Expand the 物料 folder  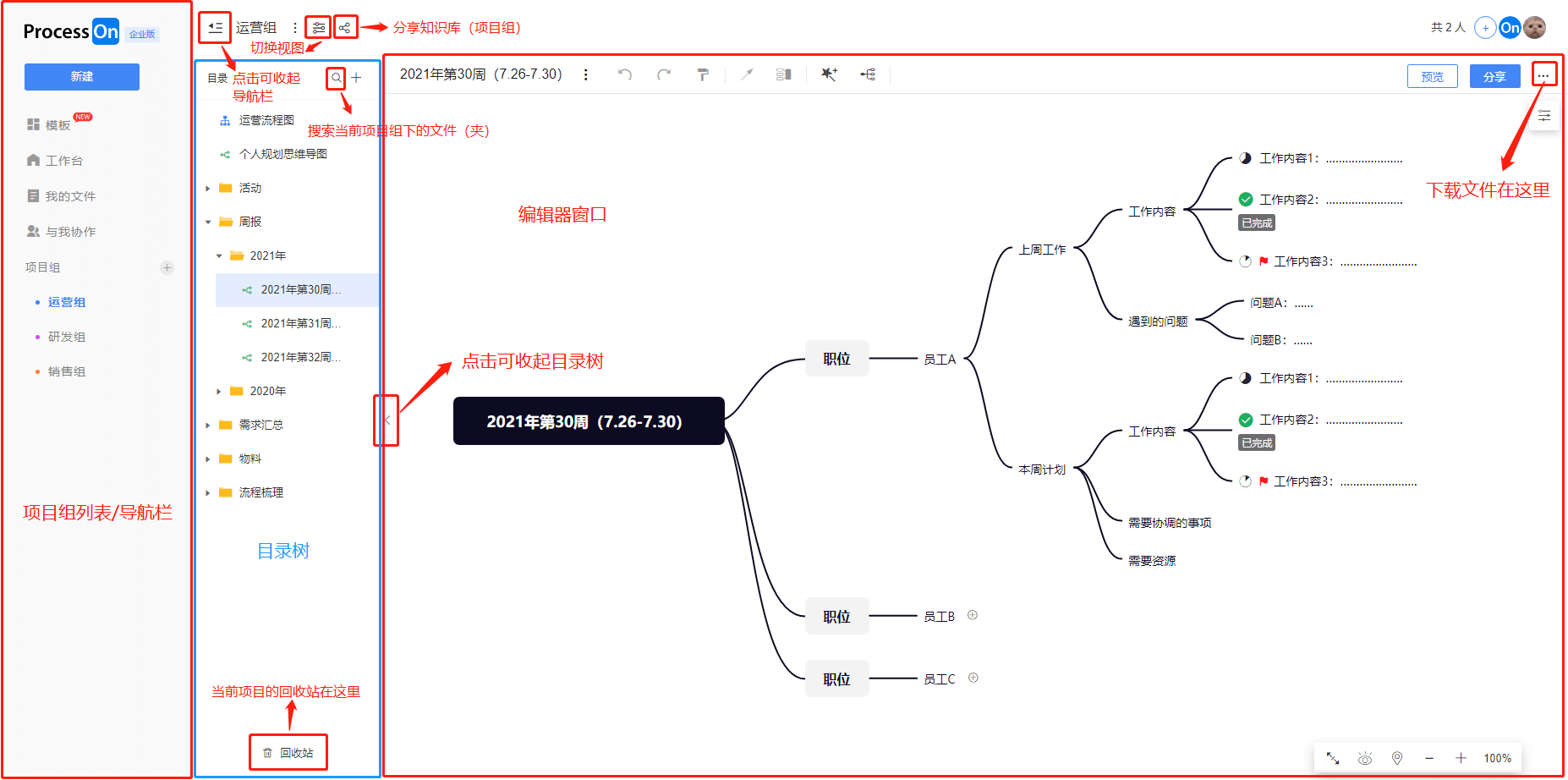pyautogui.click(x=208, y=459)
